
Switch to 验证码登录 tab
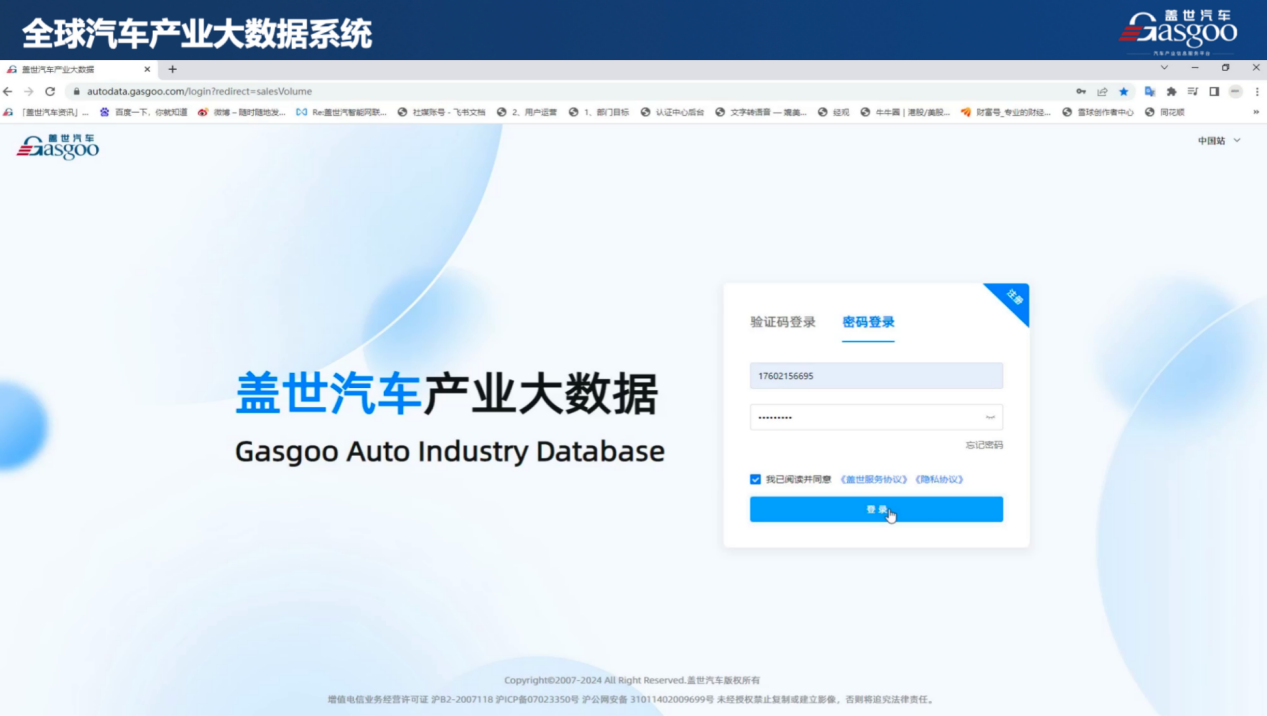(783, 322)
